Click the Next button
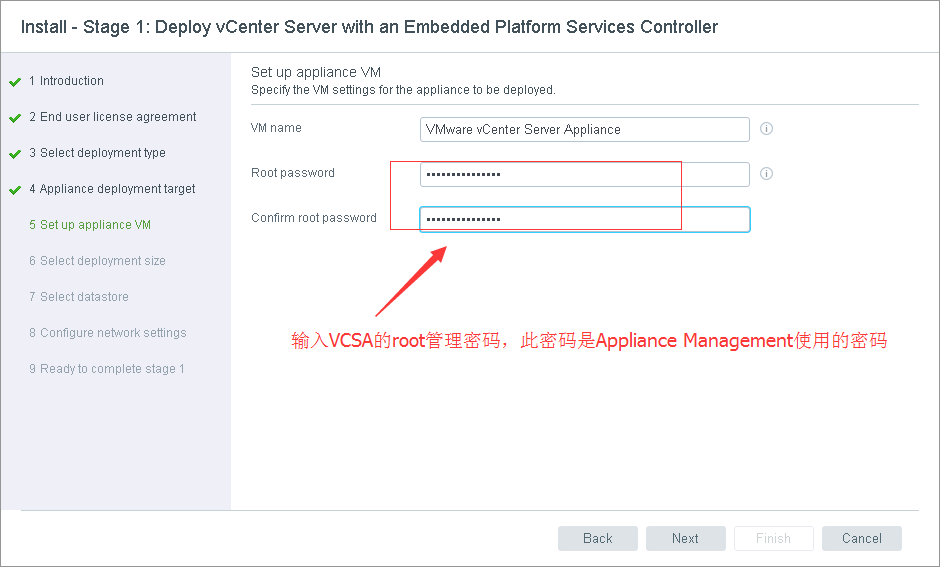Screen dimensions: 940x567 (x=685, y=538)
